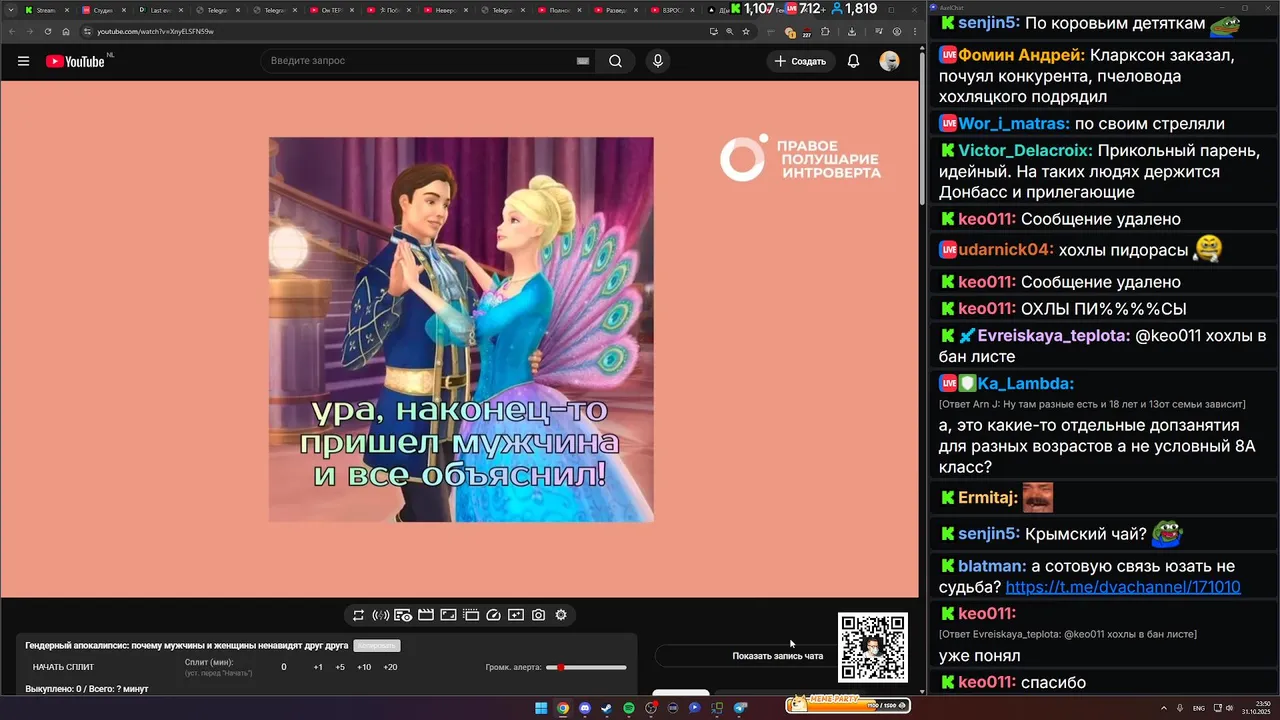Image resolution: width=1280 pixels, height=720 pixels.
Task: Open Discord from the taskbar
Action: click(x=585, y=708)
